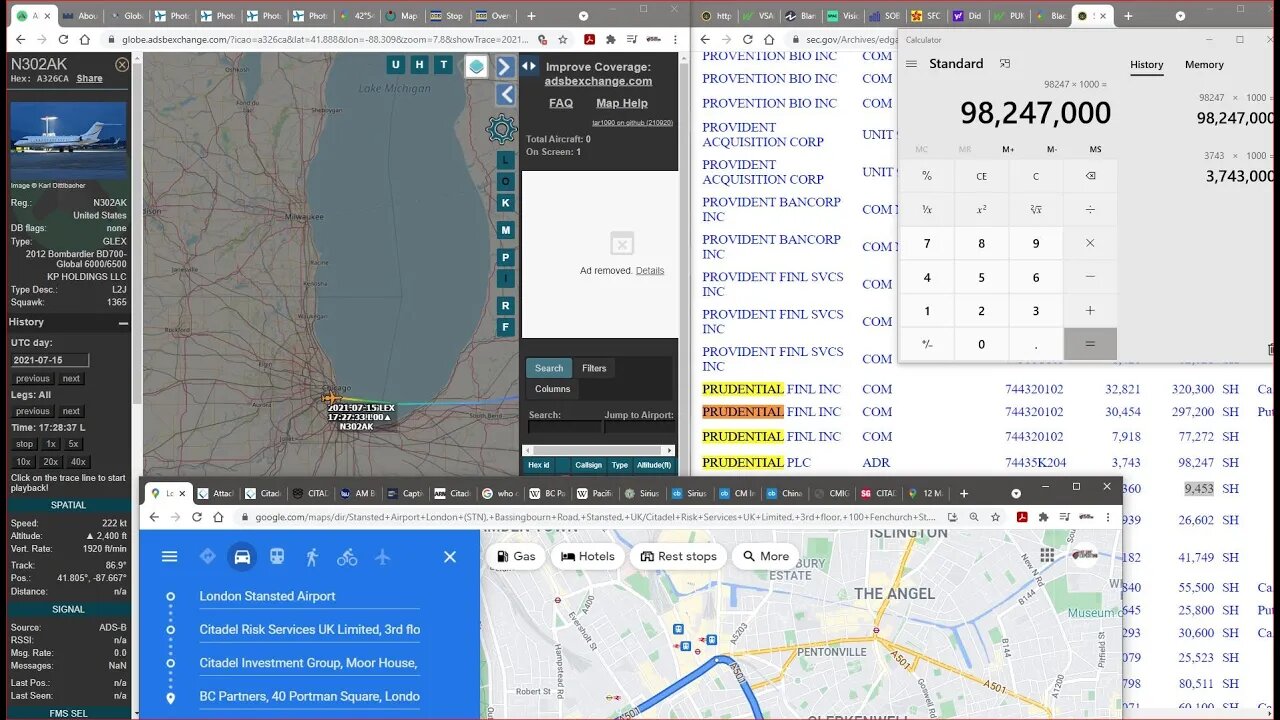The image size is (1280, 720).
Task: Select driving travel mode in Google Maps
Action: [x=242, y=557]
